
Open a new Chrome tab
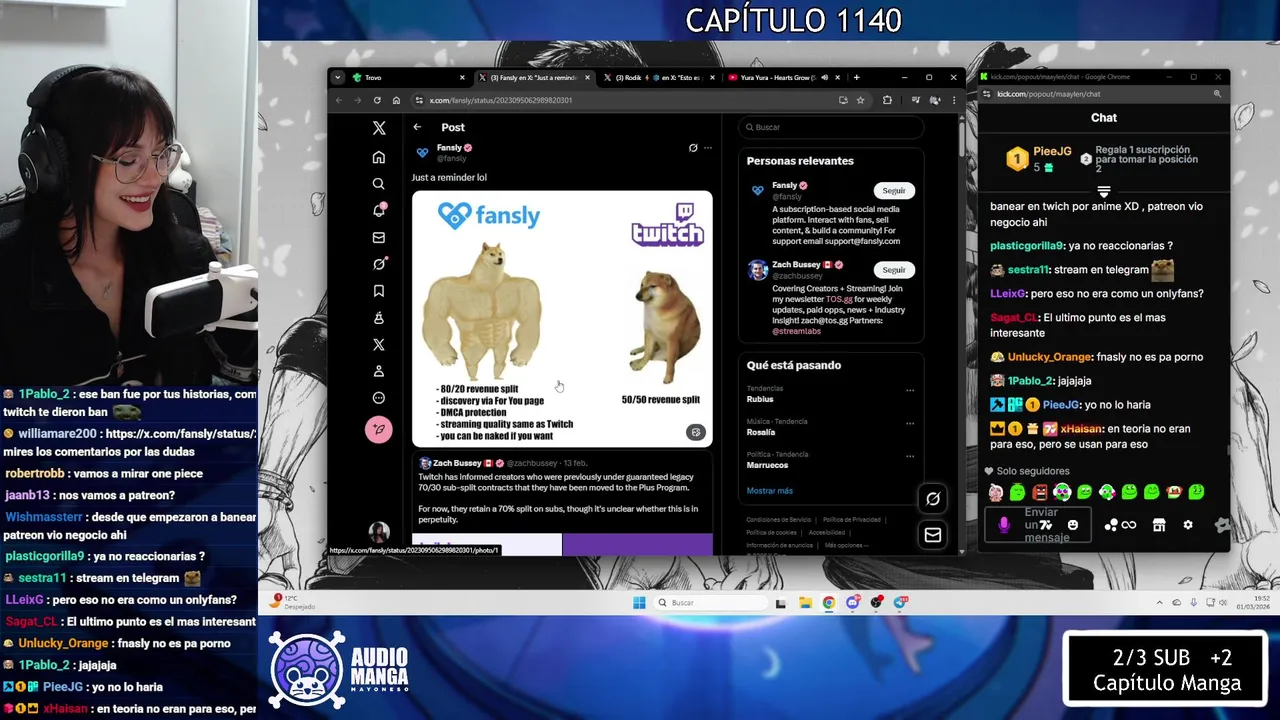click(x=856, y=77)
